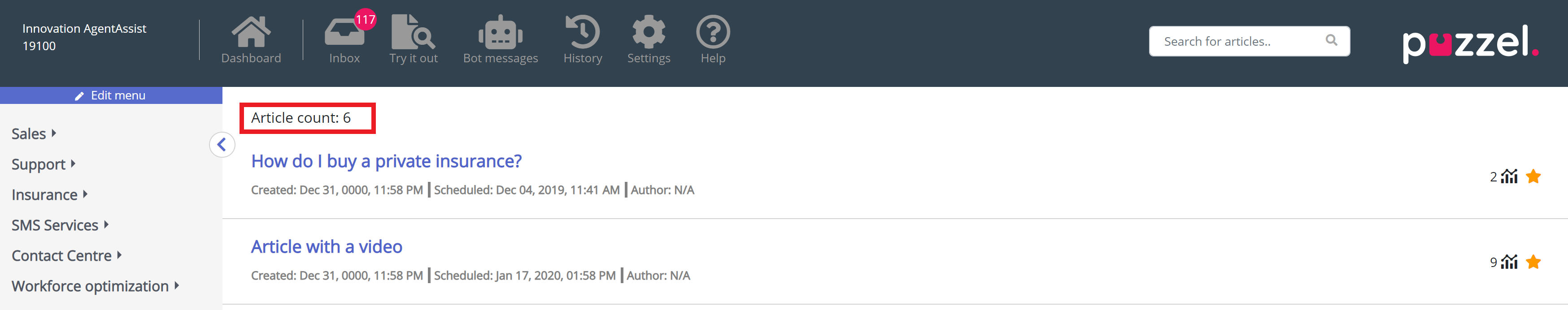Collapse the sidebar menu with chevron
Image resolution: width=1568 pixels, height=310 pixels.
coord(222,145)
